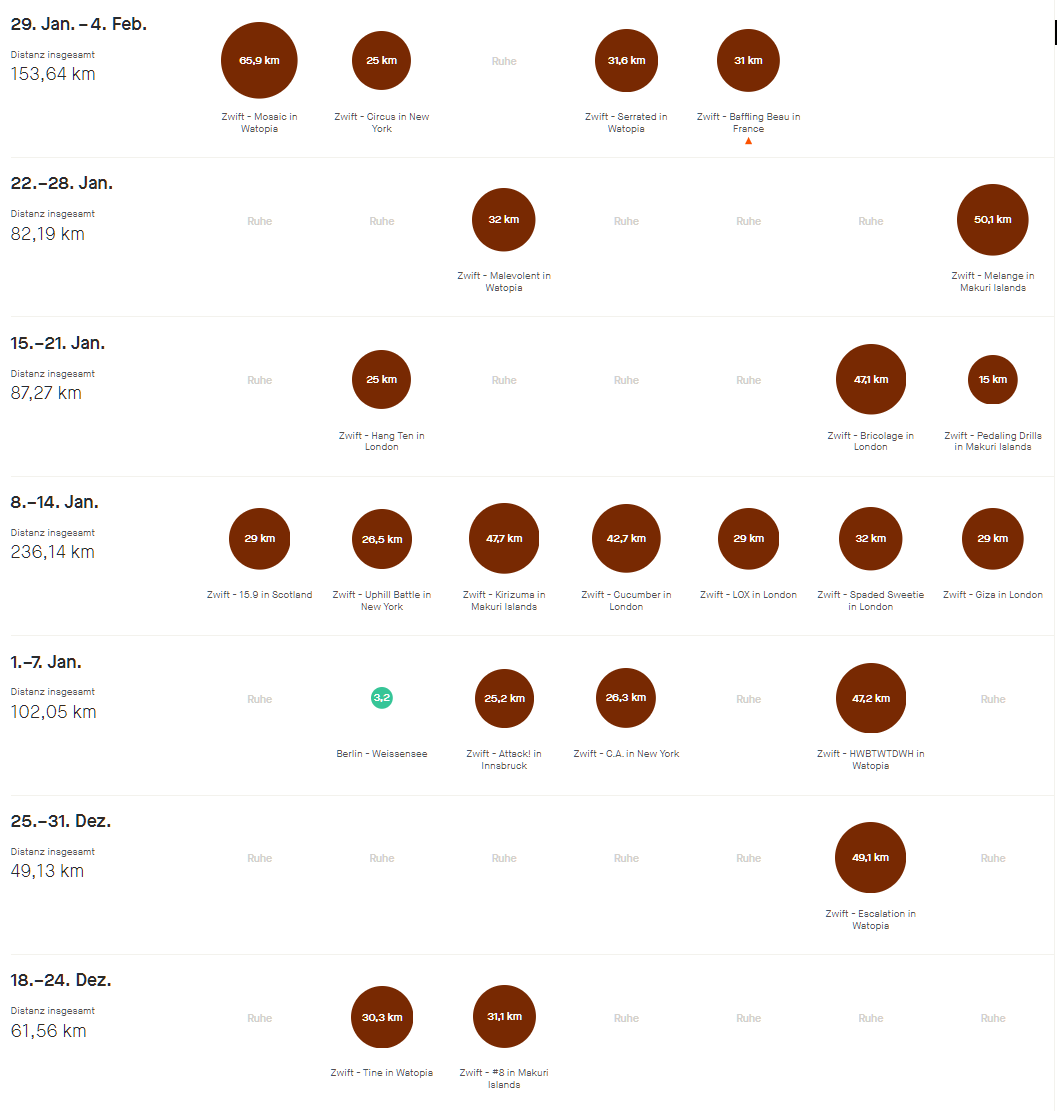Open the 31,6 km Serrated ride bubble
Screen dimensions: 1061x1111
pos(626,60)
